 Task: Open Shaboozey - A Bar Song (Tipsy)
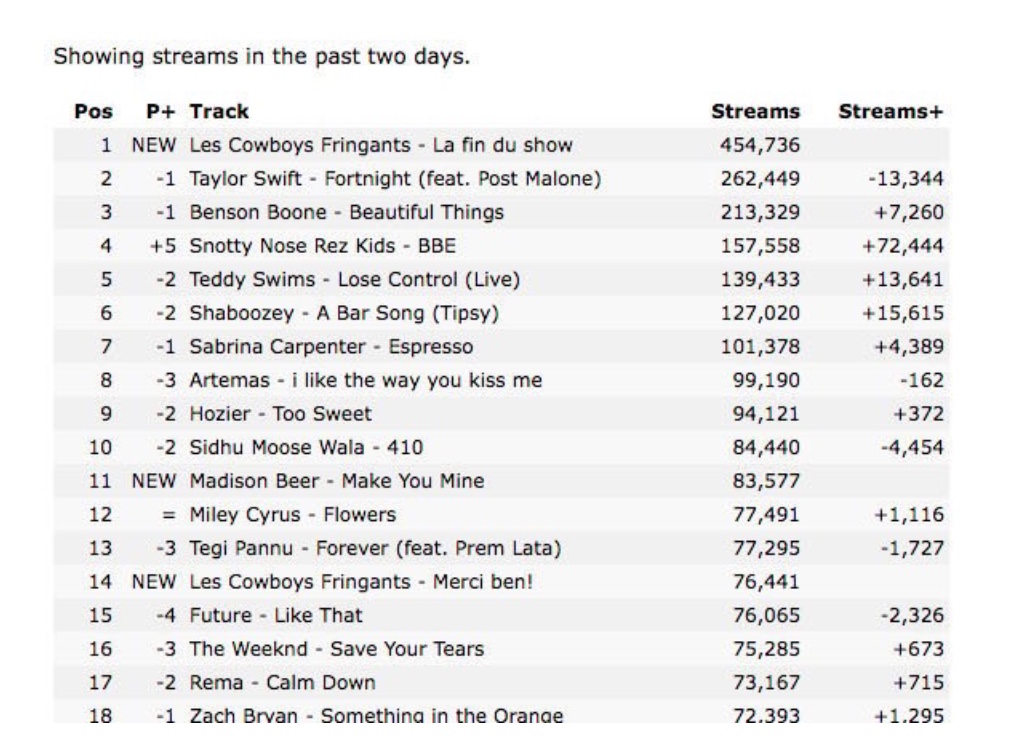[x=344, y=313]
